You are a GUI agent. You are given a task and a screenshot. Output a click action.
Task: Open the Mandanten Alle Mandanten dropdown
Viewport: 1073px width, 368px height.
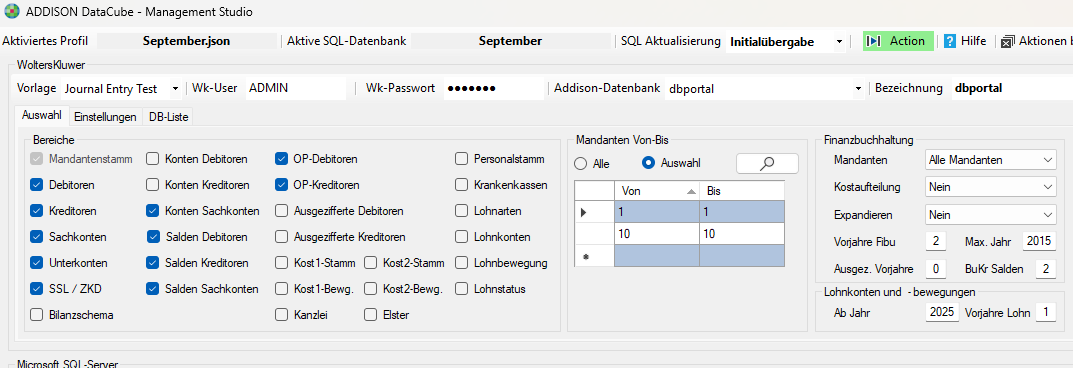click(x=990, y=160)
